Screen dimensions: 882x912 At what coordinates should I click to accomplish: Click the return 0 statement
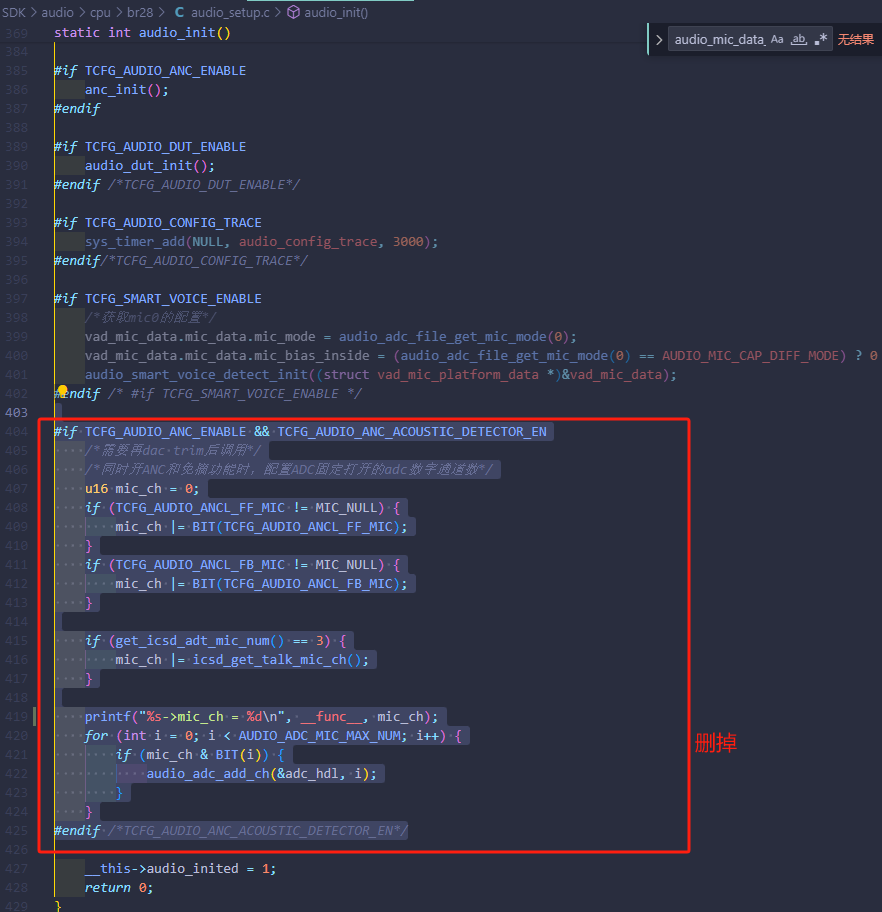point(119,888)
